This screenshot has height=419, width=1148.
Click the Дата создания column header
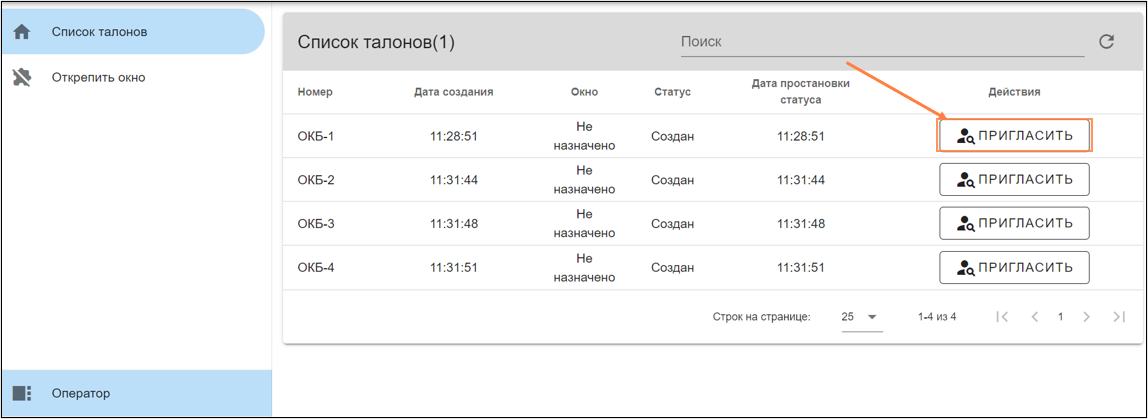[x=453, y=92]
